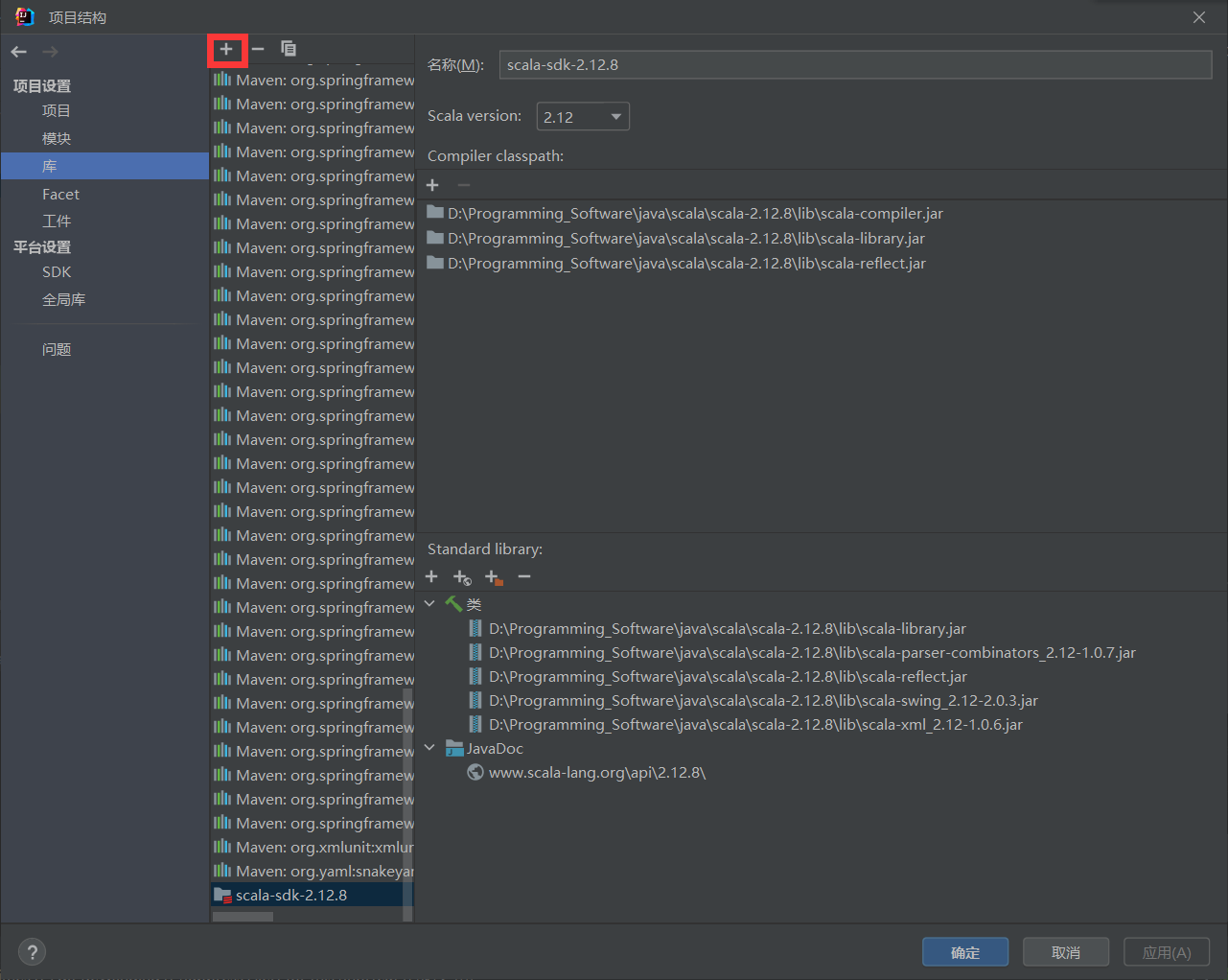This screenshot has width=1228, height=980.
Task: Select scala-sdk-2.12.8 in the library list
Action: pos(313,895)
